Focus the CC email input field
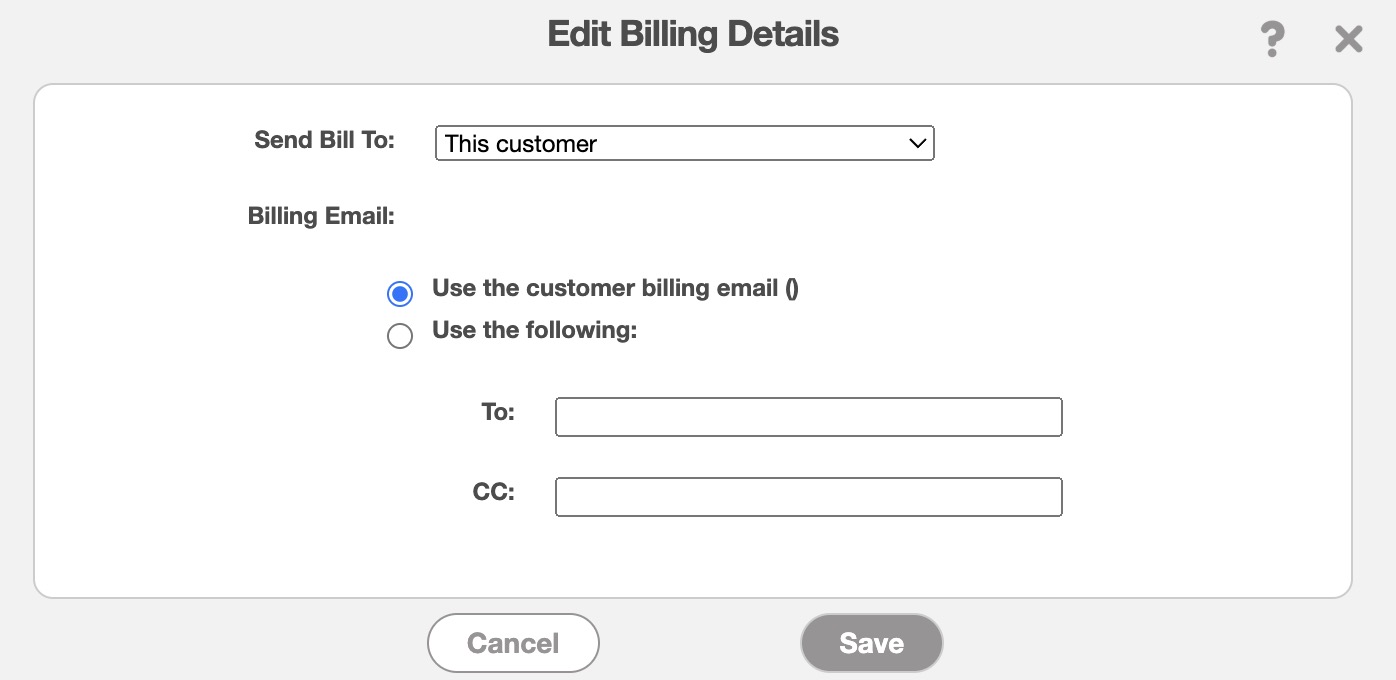This screenshot has height=680, width=1396. pos(808,497)
